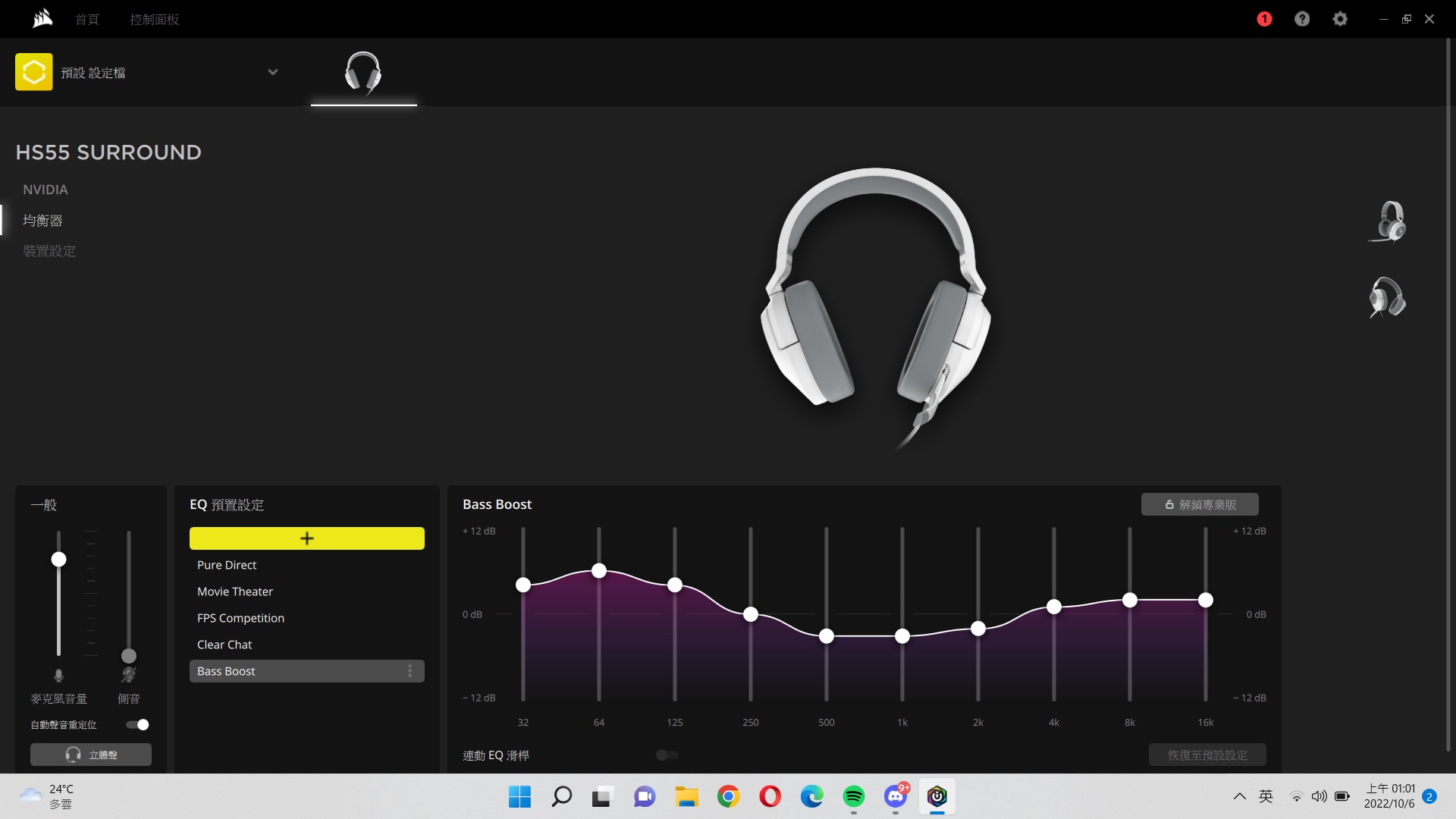Open Windows Start menu
The height and width of the screenshot is (819, 1456).
tap(519, 796)
